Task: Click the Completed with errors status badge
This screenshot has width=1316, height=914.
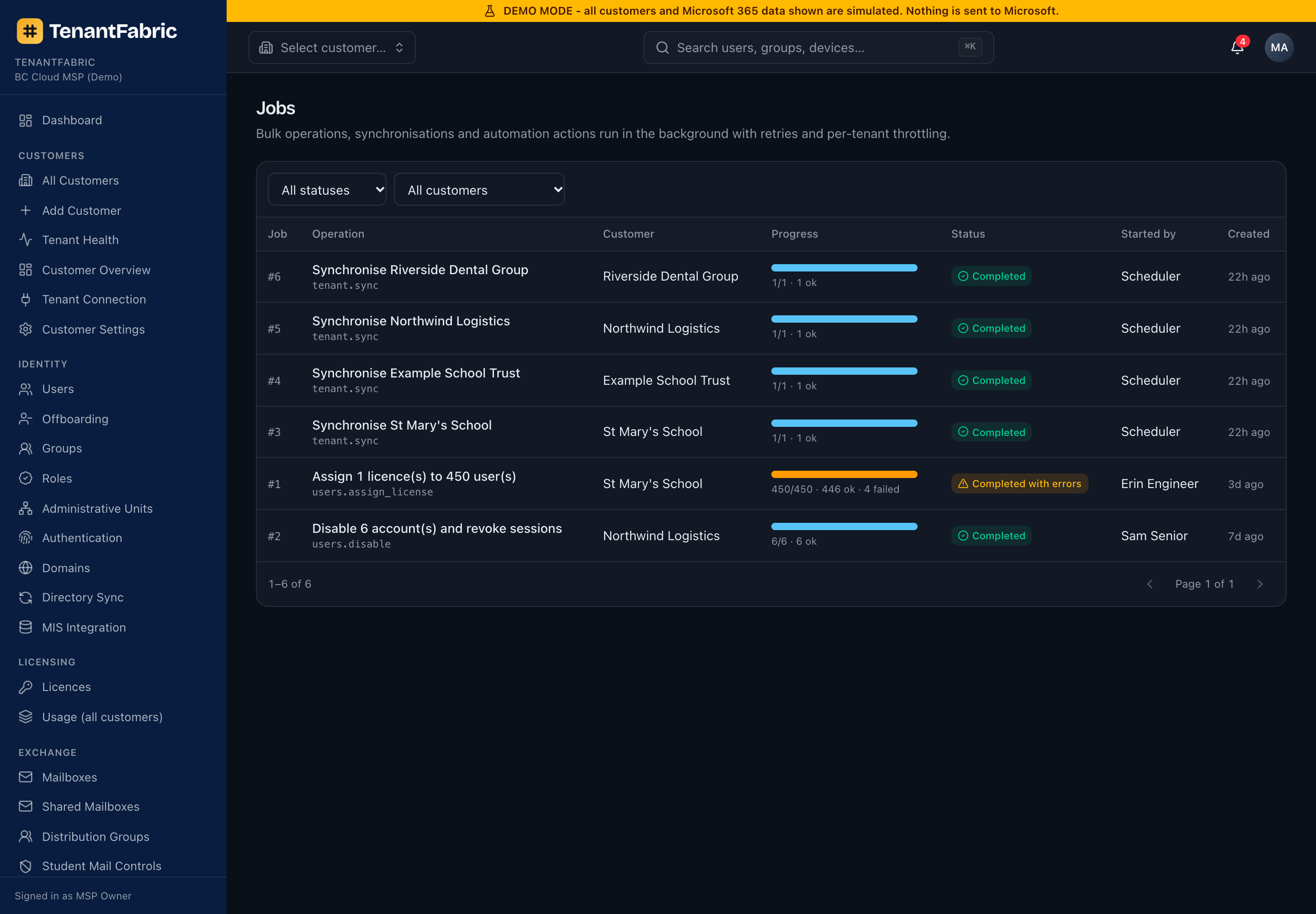Action: (1019, 484)
